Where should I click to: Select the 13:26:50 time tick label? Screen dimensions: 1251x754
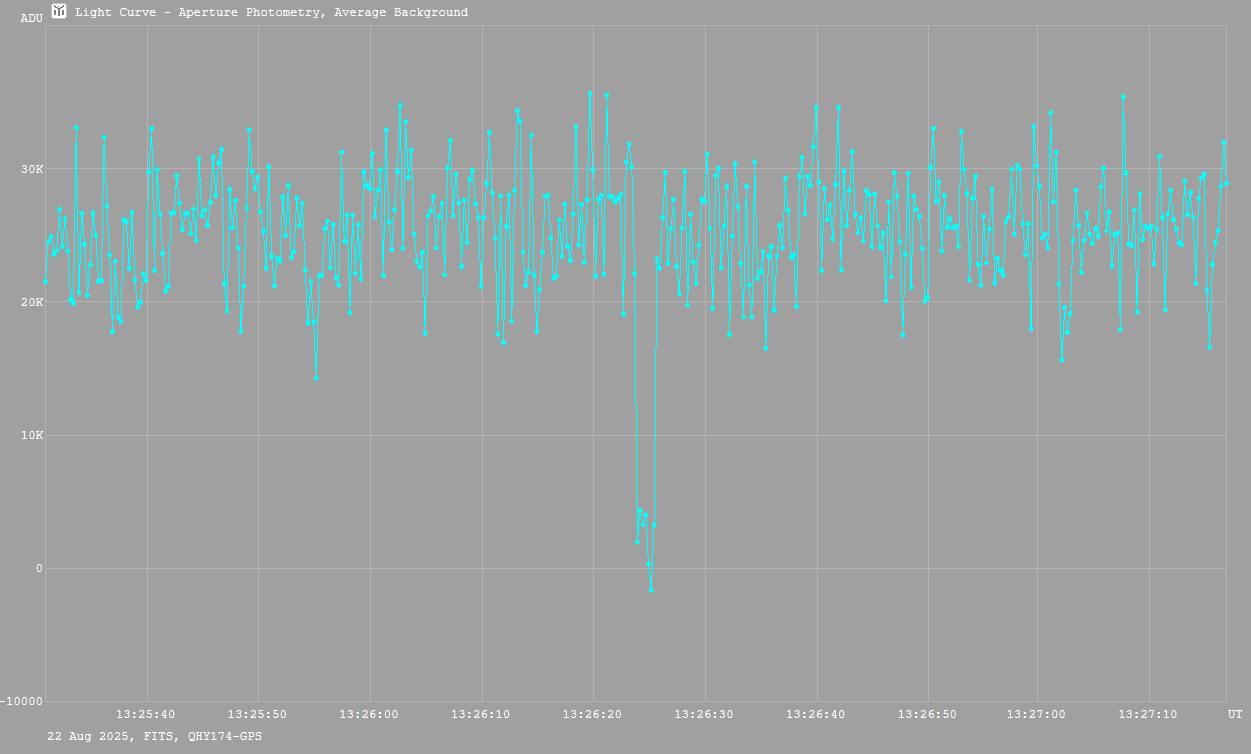coord(928,714)
